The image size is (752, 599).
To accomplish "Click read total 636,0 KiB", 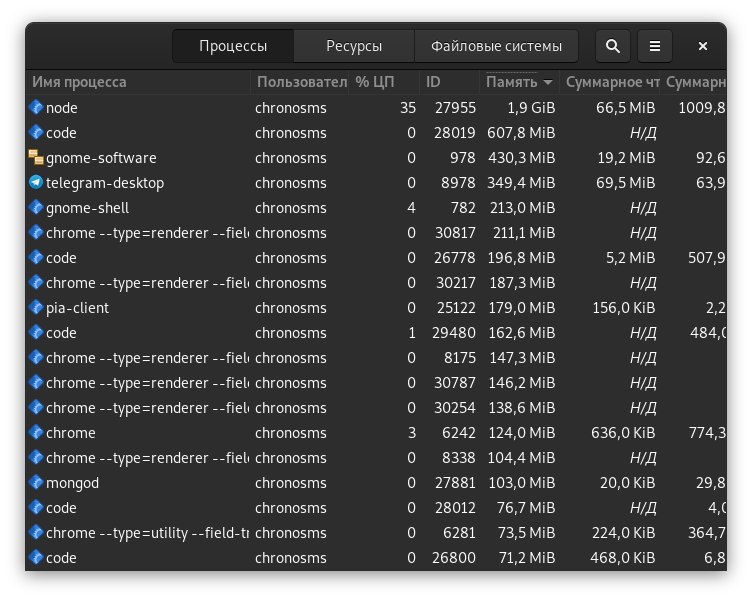I will coord(623,433).
